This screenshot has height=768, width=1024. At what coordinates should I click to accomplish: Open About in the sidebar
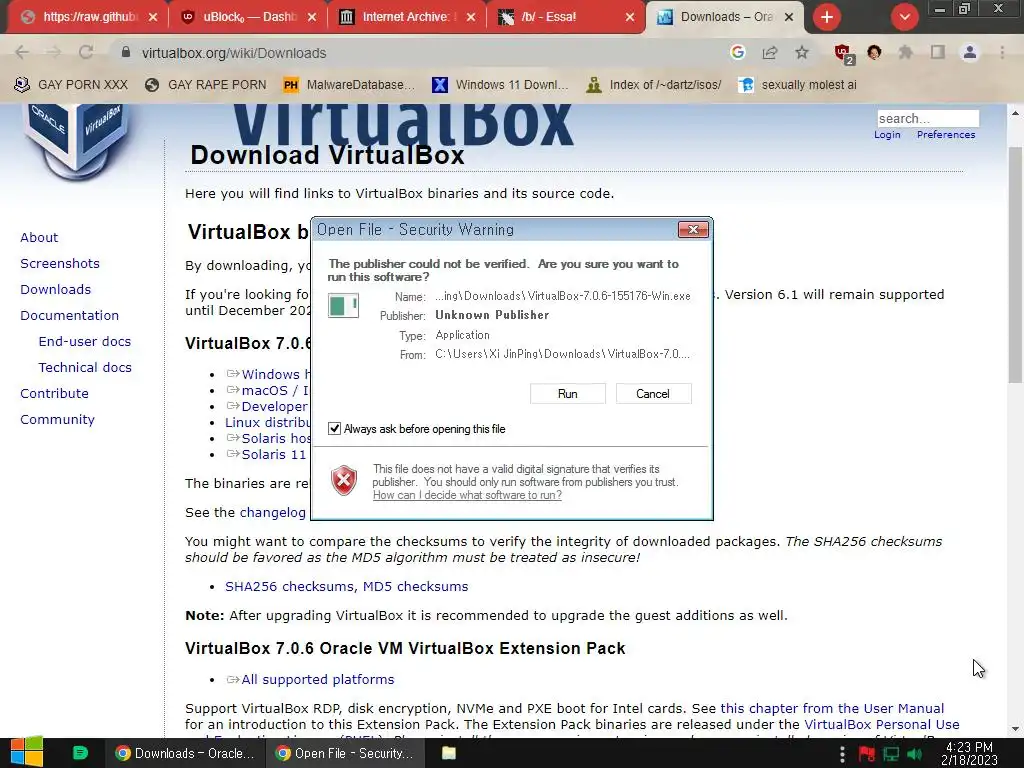coord(39,238)
